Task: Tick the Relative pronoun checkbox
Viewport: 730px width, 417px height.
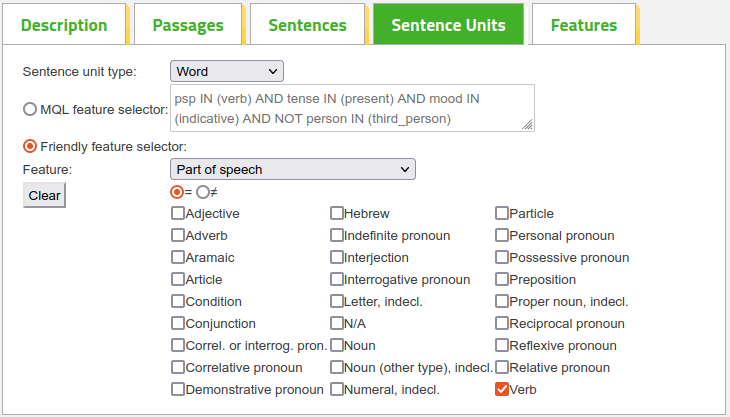Action: pos(501,367)
